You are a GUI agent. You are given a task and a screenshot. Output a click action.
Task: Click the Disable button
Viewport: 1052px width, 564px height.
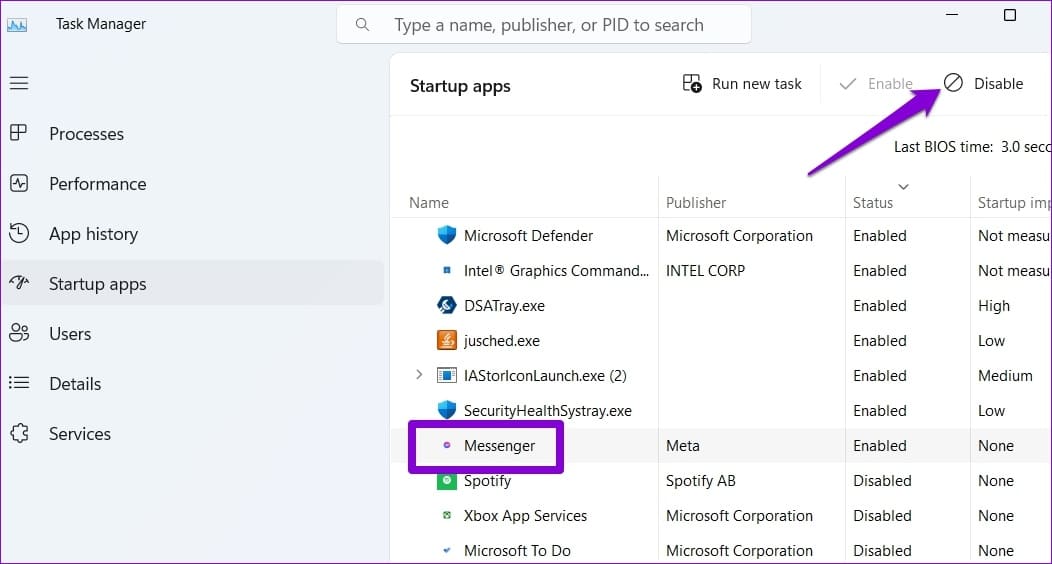click(984, 84)
